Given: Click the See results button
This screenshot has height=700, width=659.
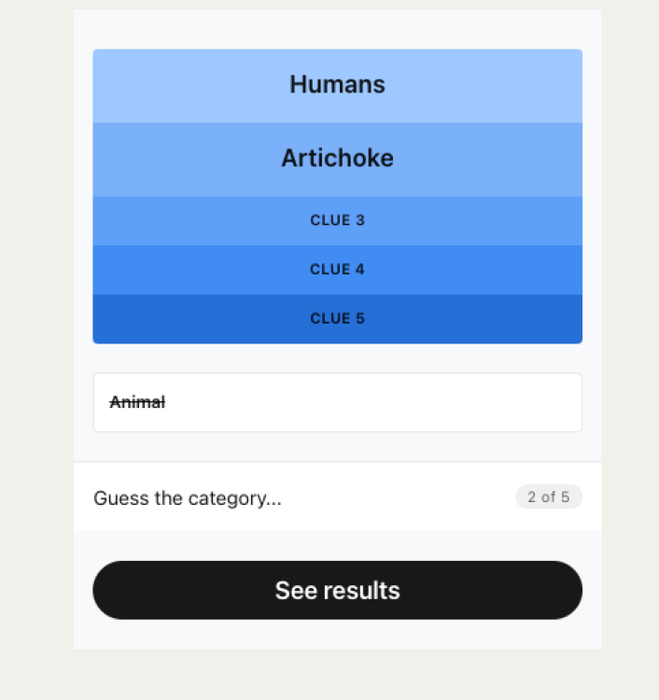Looking at the screenshot, I should (338, 590).
